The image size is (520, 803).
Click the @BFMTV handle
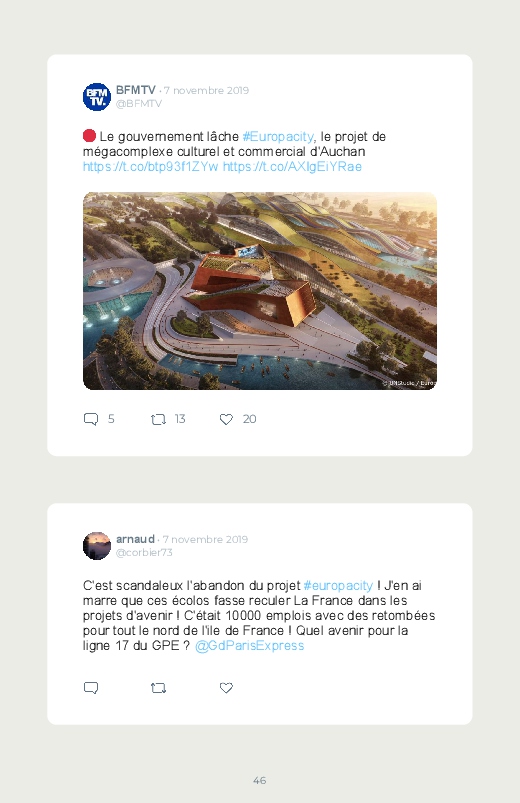tap(139, 103)
